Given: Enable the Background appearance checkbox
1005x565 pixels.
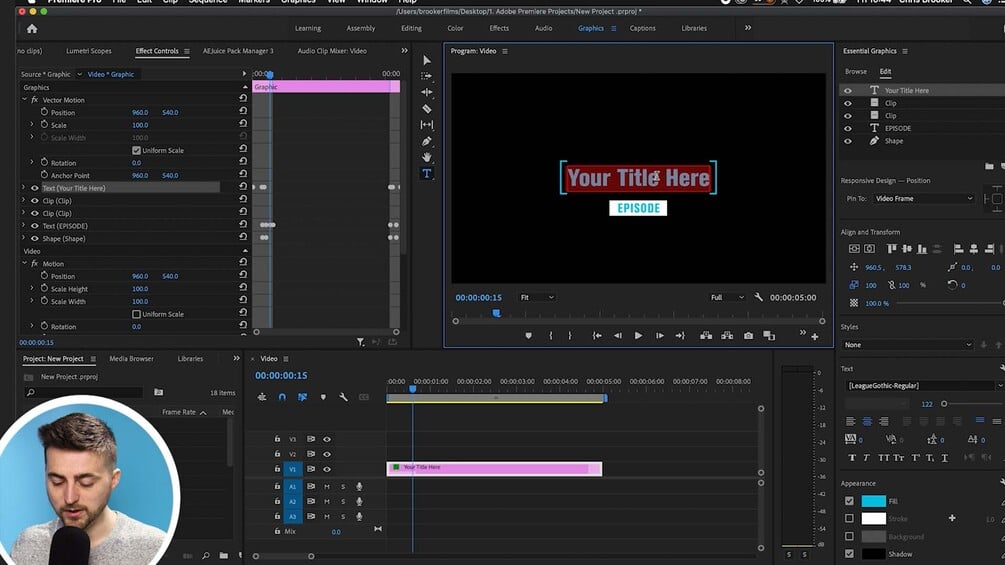Looking at the screenshot, I should point(849,536).
